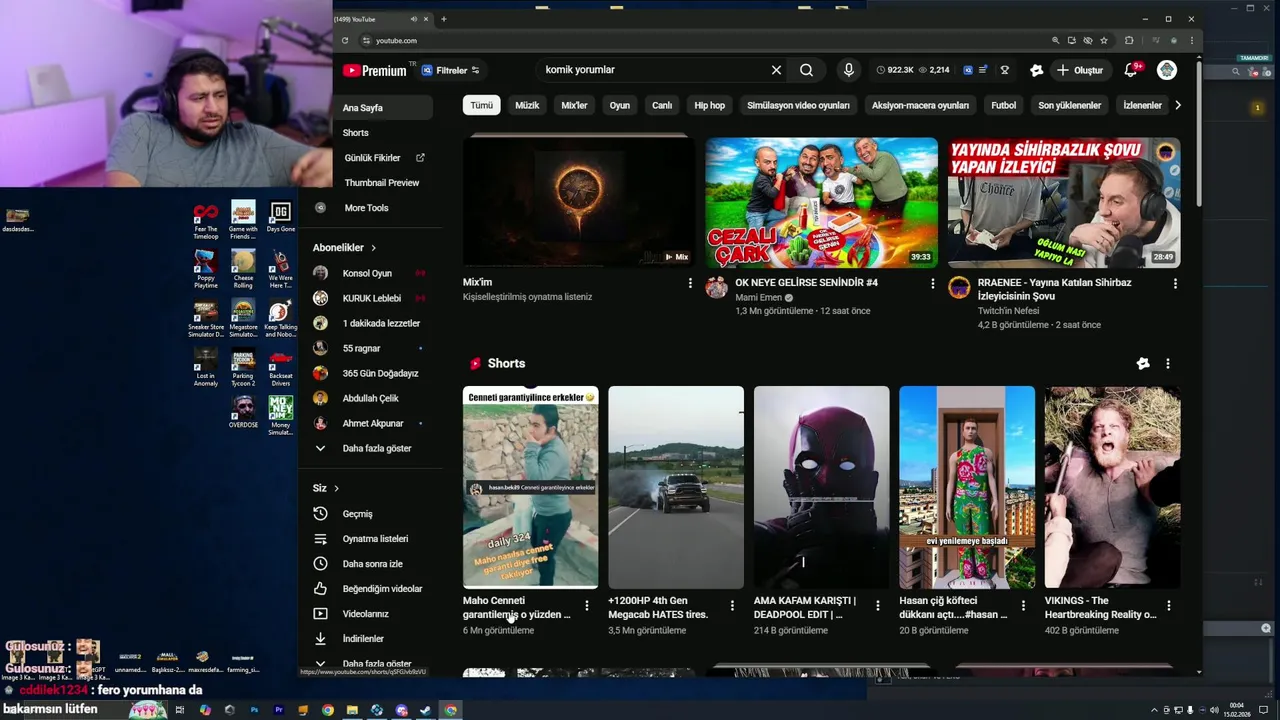
Task: Select the Tümü filter chip
Action: tap(482, 105)
